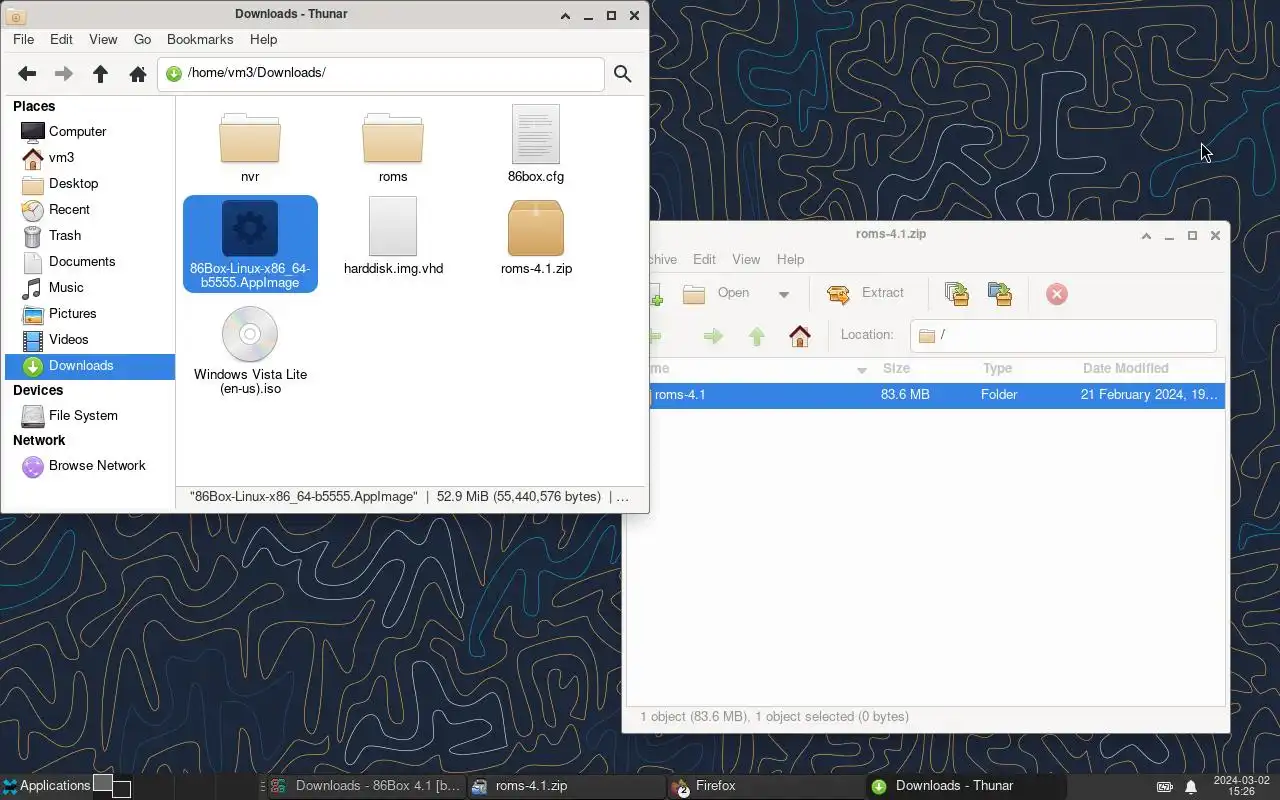Go forward in Thunar navigation
The image size is (1280, 800).
pyautogui.click(x=63, y=74)
